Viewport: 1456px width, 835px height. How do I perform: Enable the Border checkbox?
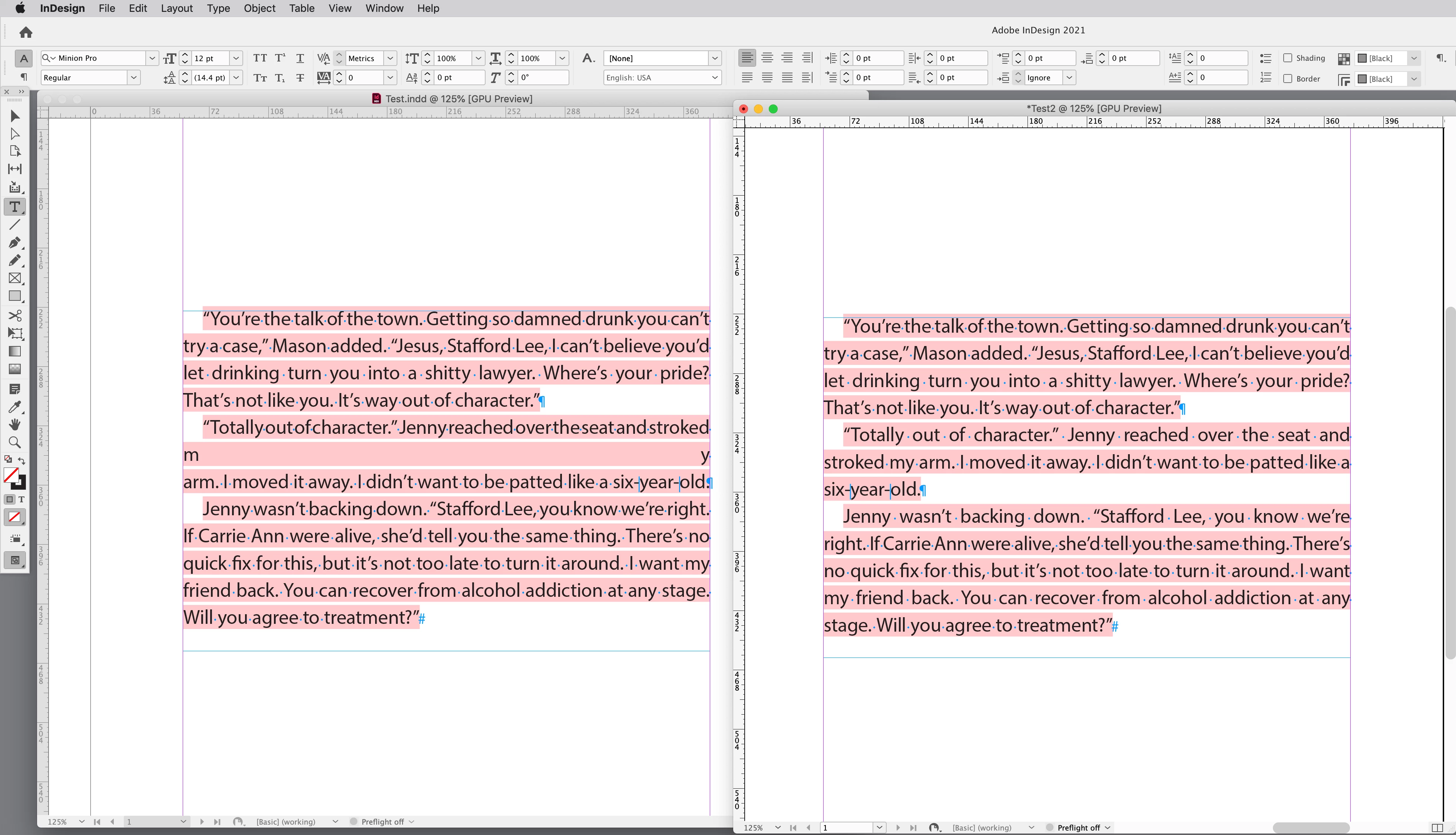tap(1288, 79)
